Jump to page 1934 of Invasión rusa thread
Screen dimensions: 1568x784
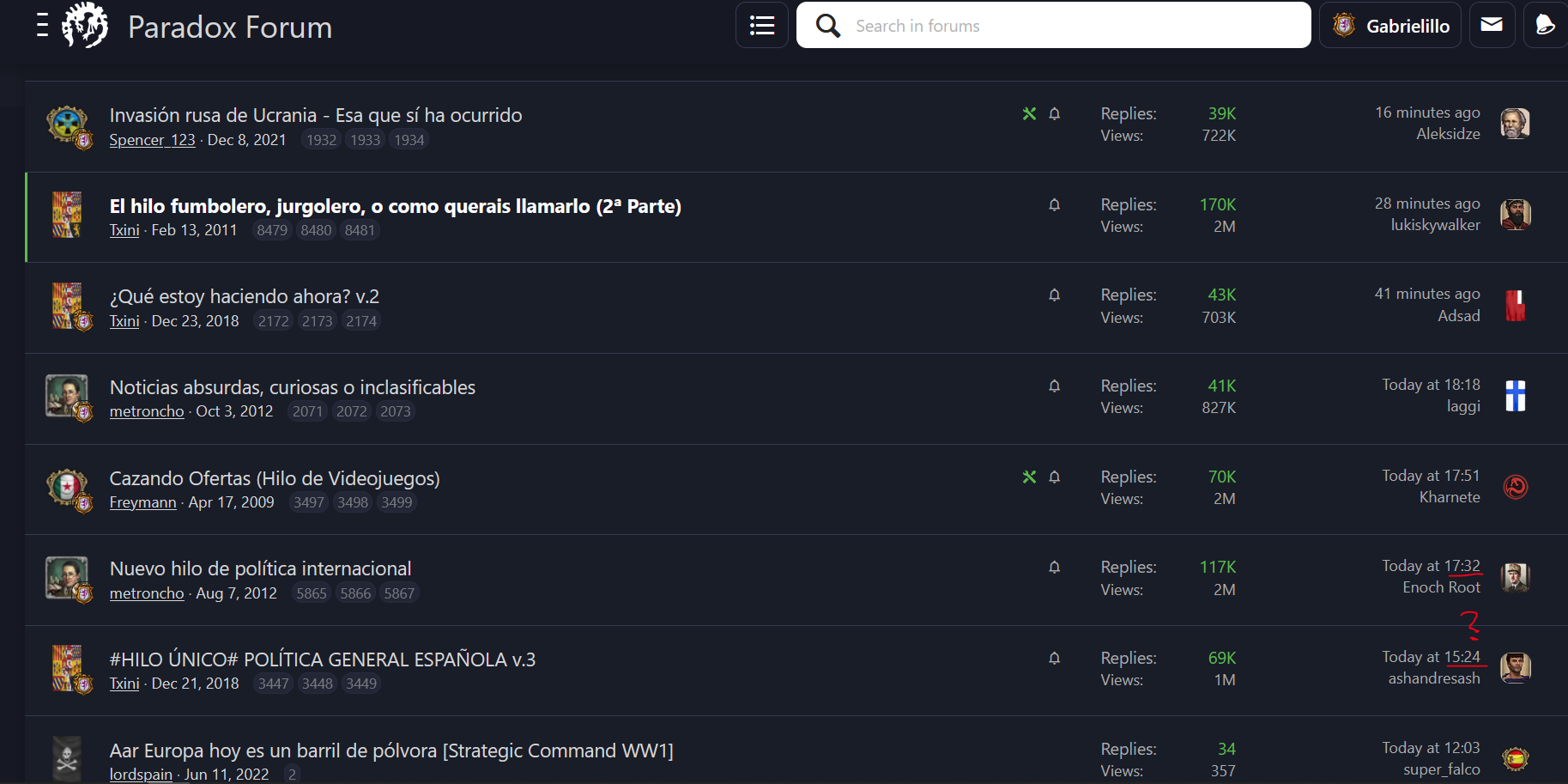[x=409, y=139]
